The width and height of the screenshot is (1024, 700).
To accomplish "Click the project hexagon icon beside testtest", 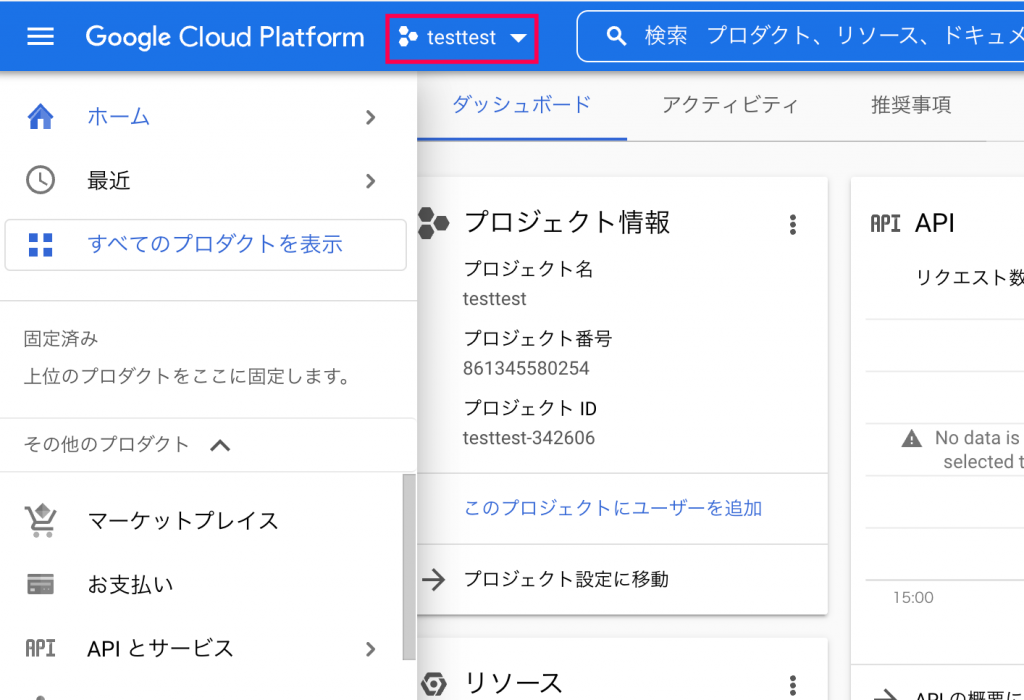I will (408, 37).
